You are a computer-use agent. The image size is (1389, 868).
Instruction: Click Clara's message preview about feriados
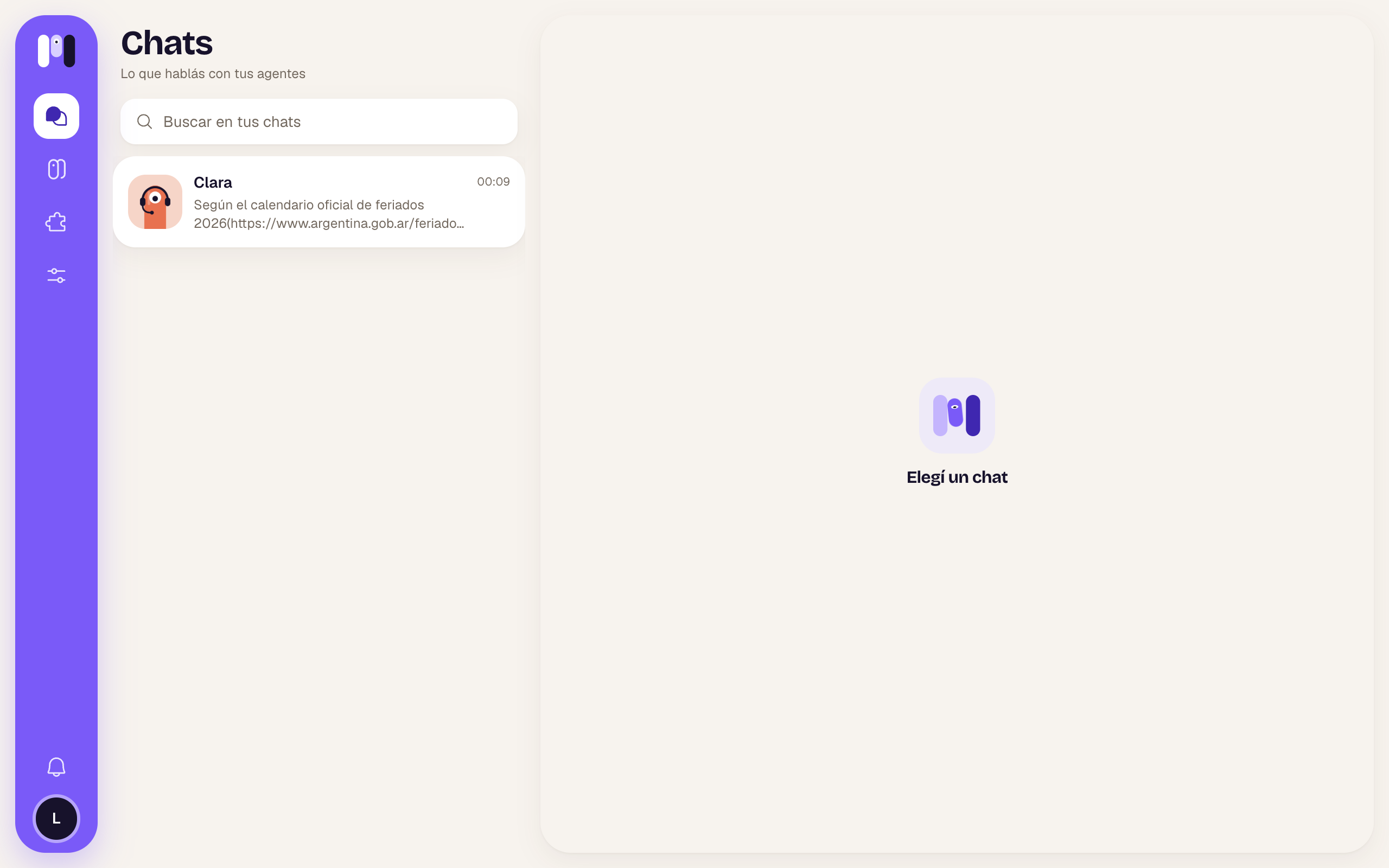click(329, 214)
